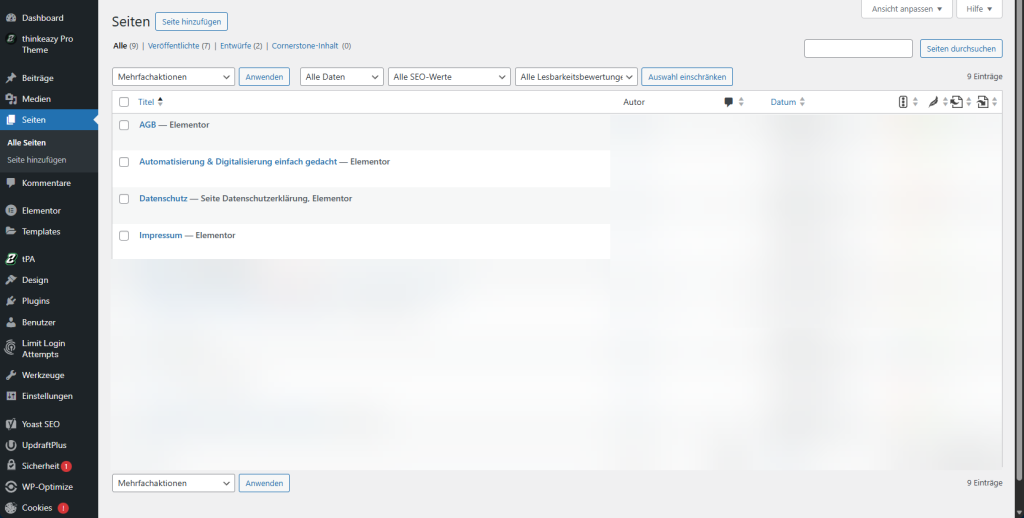This screenshot has width=1024, height=518.
Task: Check the select-all checkbox in table header
Action: (124, 102)
